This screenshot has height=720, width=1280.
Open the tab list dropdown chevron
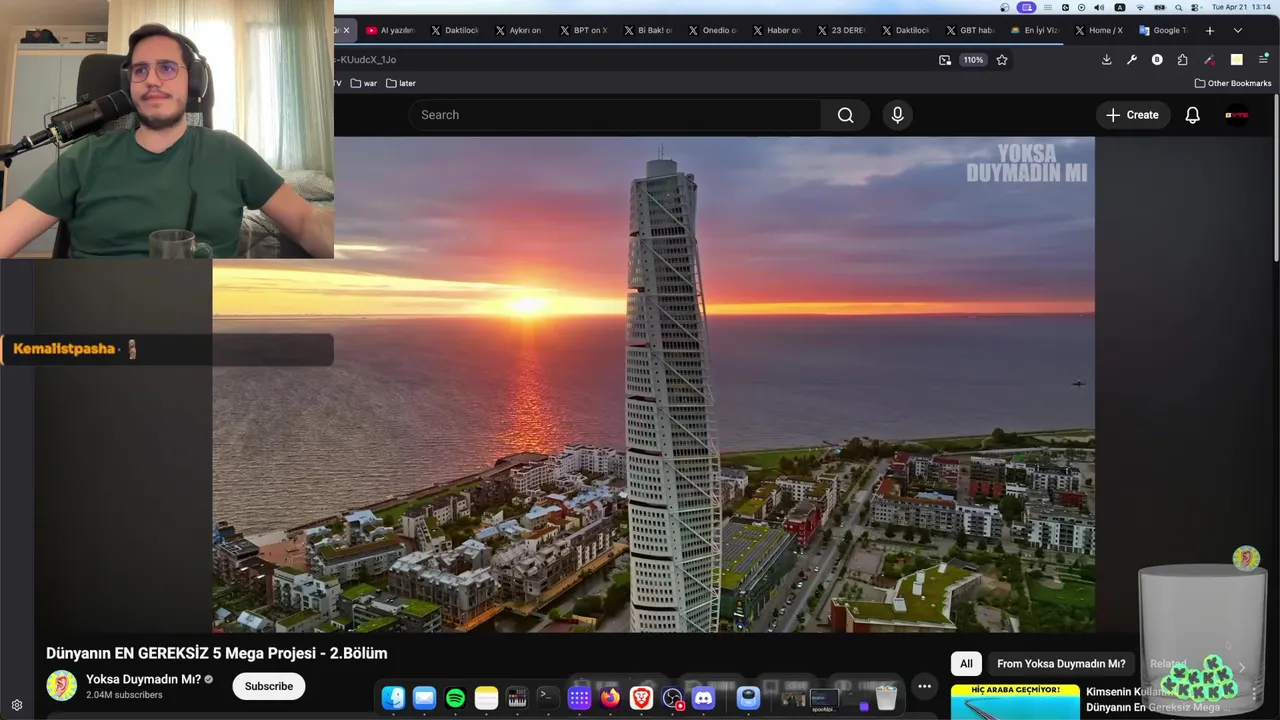(x=1237, y=30)
